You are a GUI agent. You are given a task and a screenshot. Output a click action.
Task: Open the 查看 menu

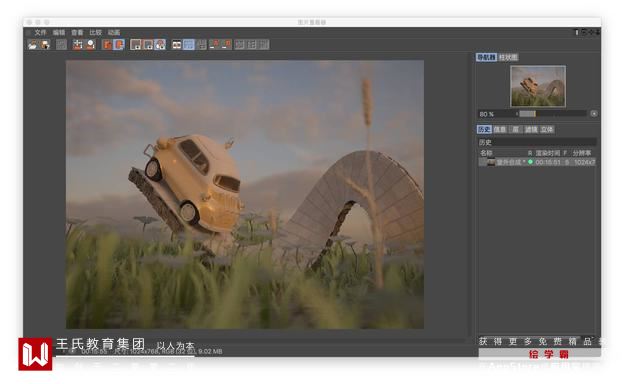77,32
